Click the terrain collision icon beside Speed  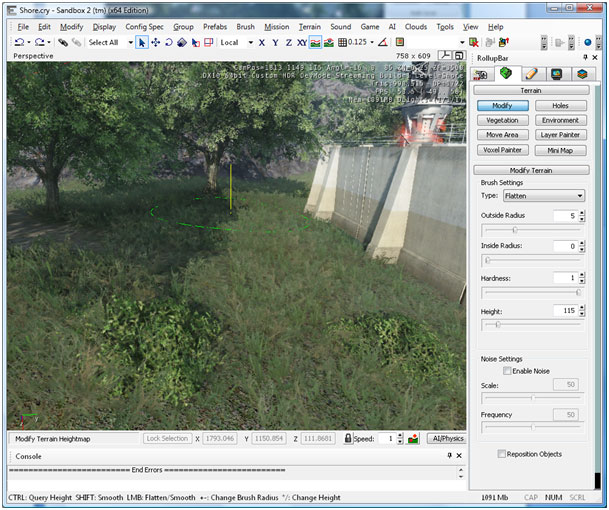(x=413, y=439)
